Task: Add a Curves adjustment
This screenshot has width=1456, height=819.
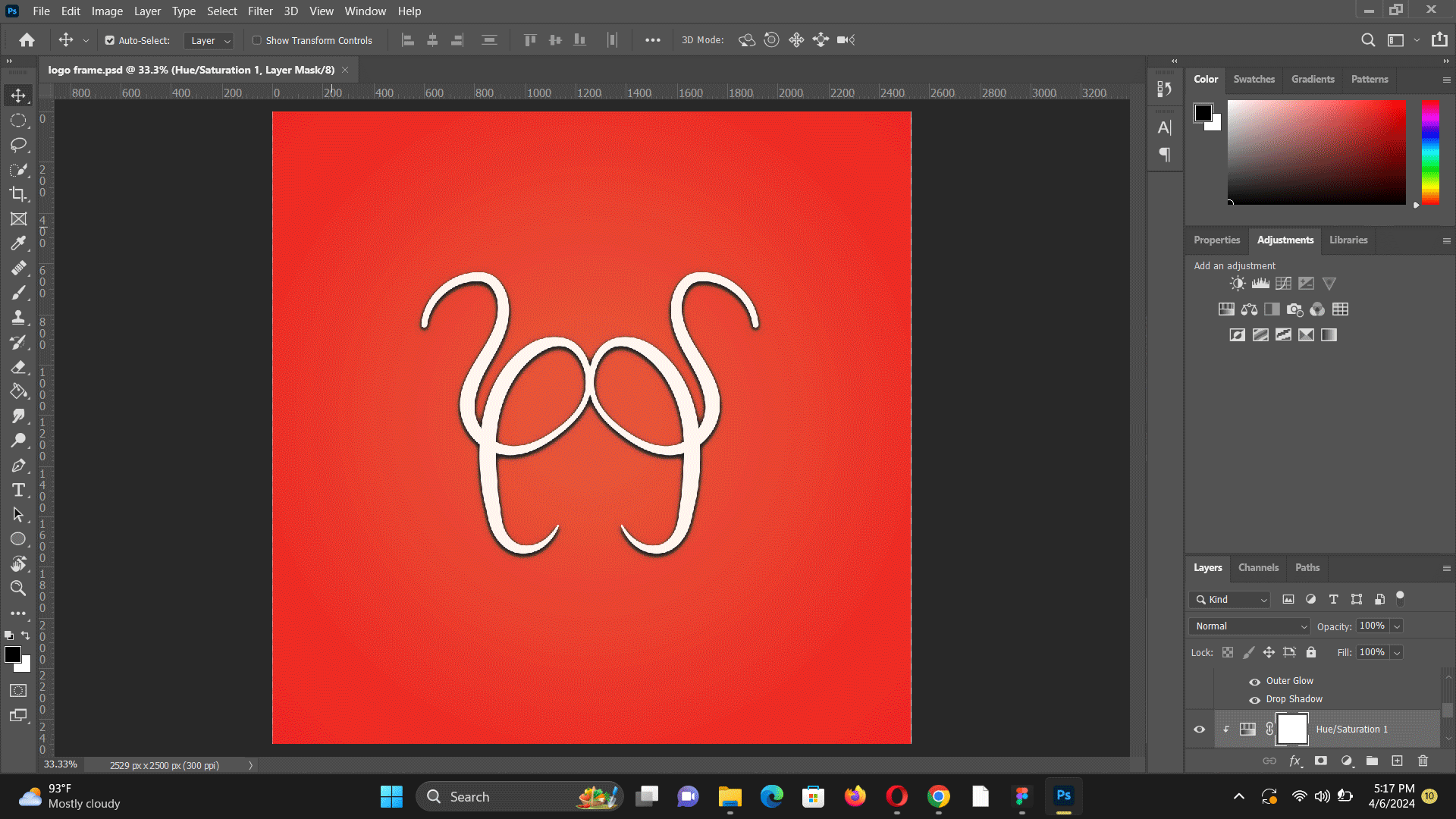Action: 1283,284
